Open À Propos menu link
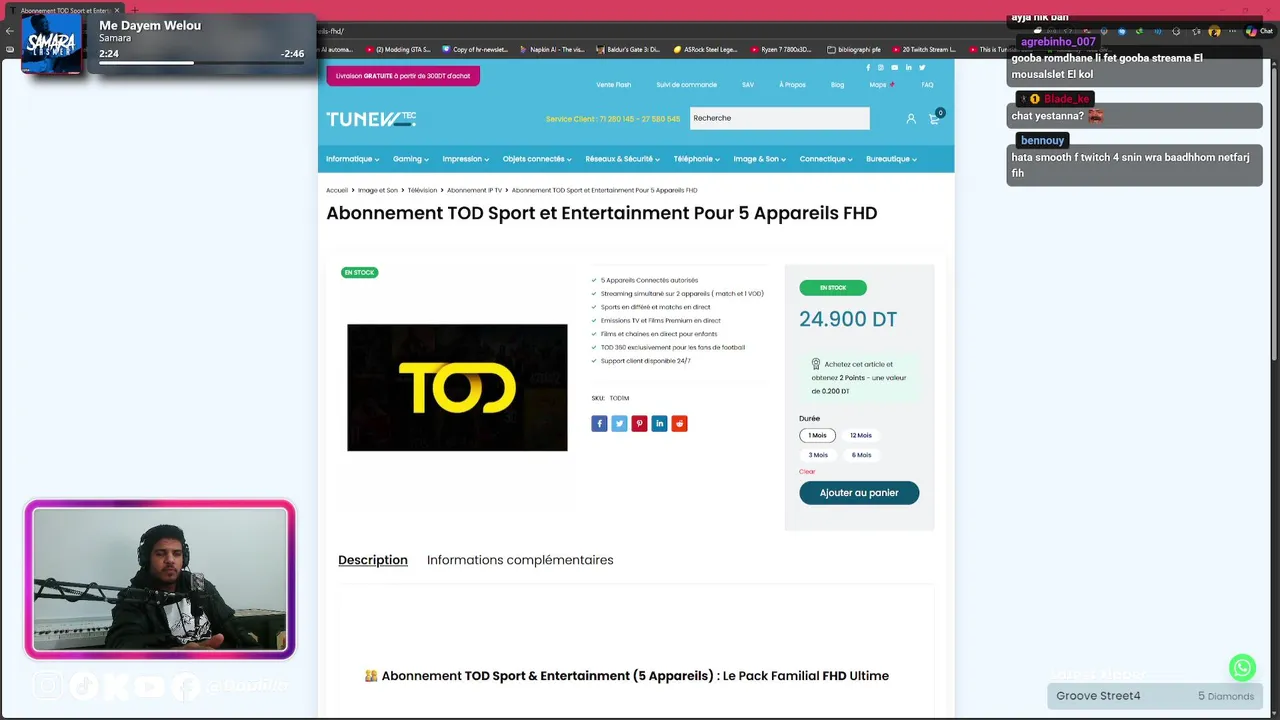The image size is (1280, 720). (x=793, y=85)
